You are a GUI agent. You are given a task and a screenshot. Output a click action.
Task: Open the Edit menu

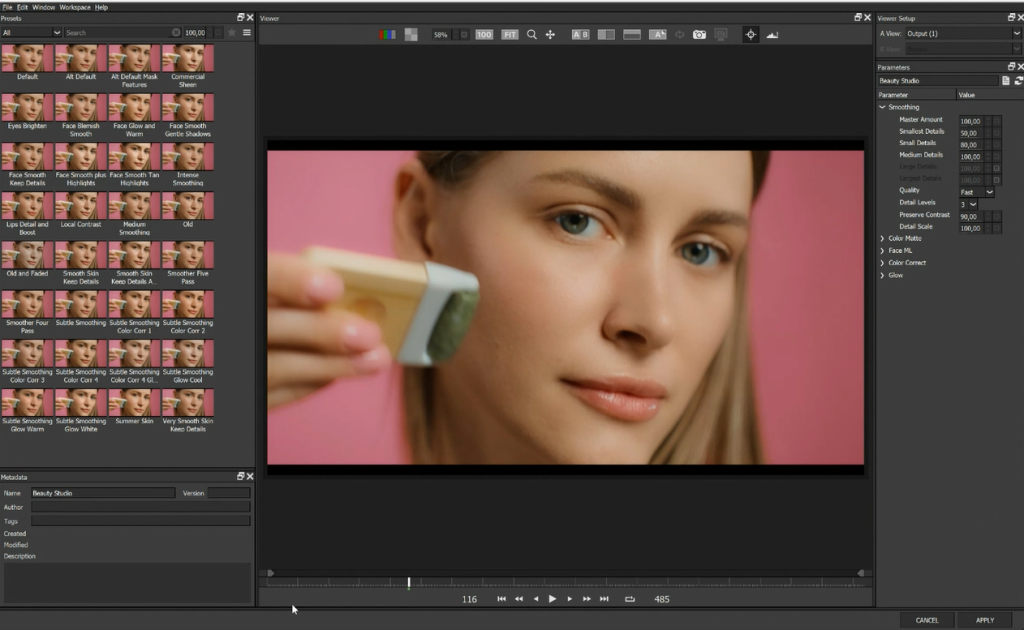[22, 7]
